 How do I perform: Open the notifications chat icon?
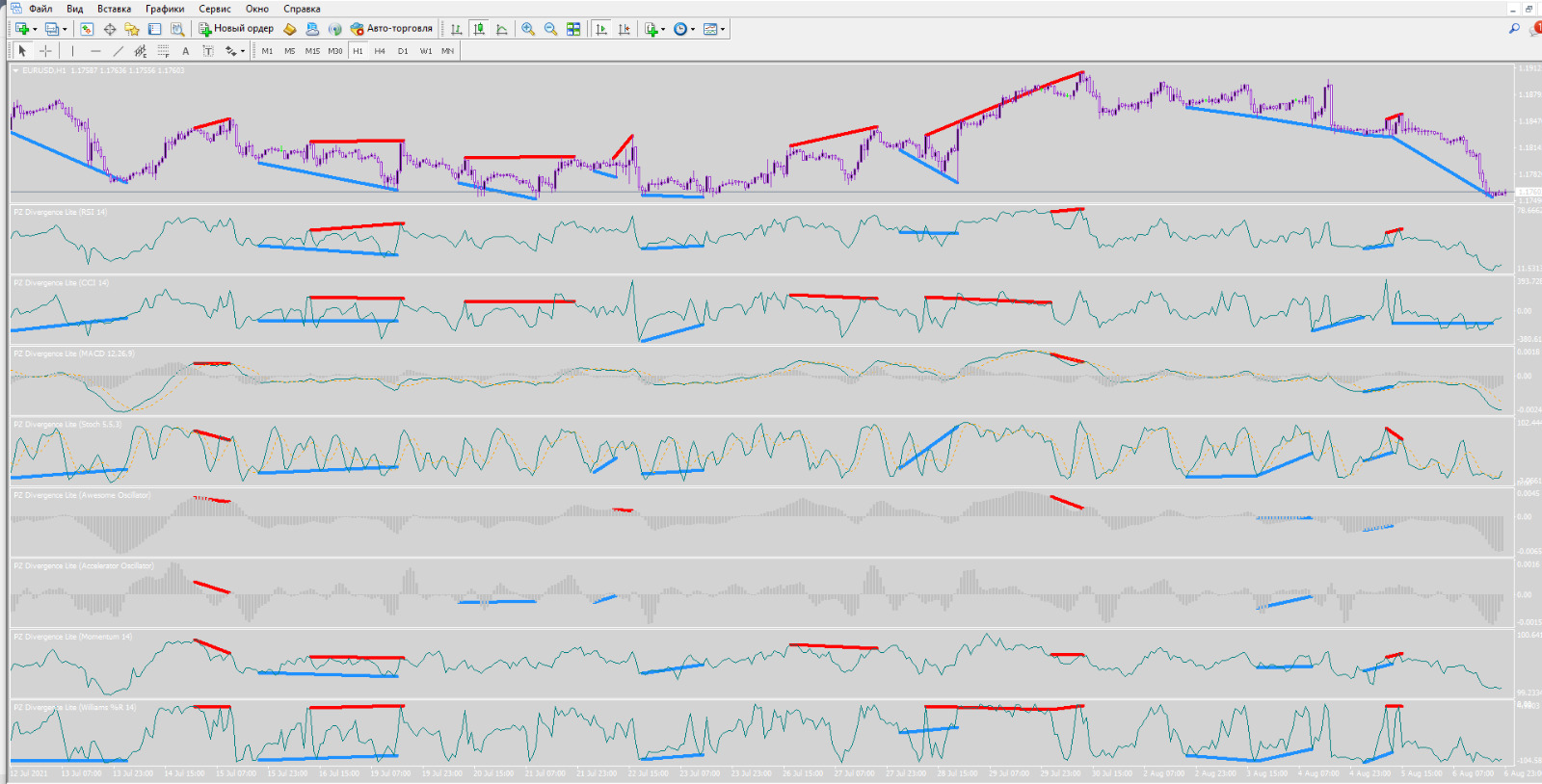1535,29
